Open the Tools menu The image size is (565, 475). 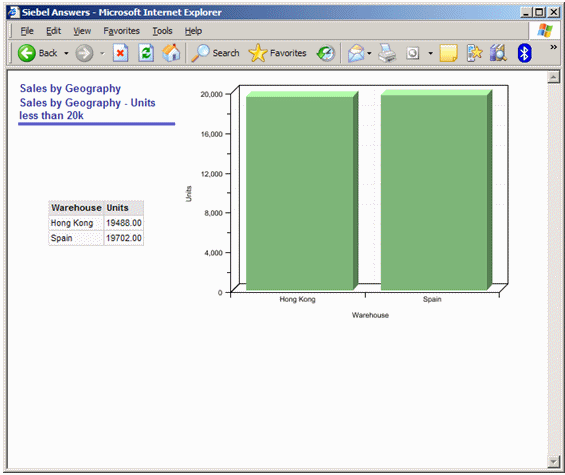162,31
